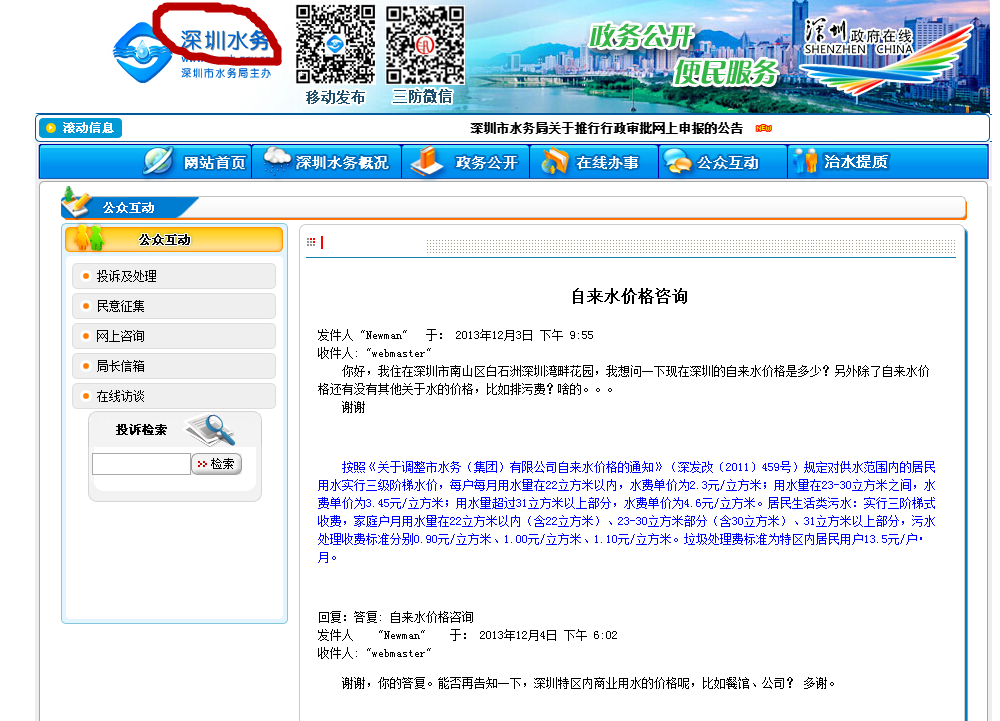
Task: Go to 局长信箱 in sidebar
Action: pos(121,366)
